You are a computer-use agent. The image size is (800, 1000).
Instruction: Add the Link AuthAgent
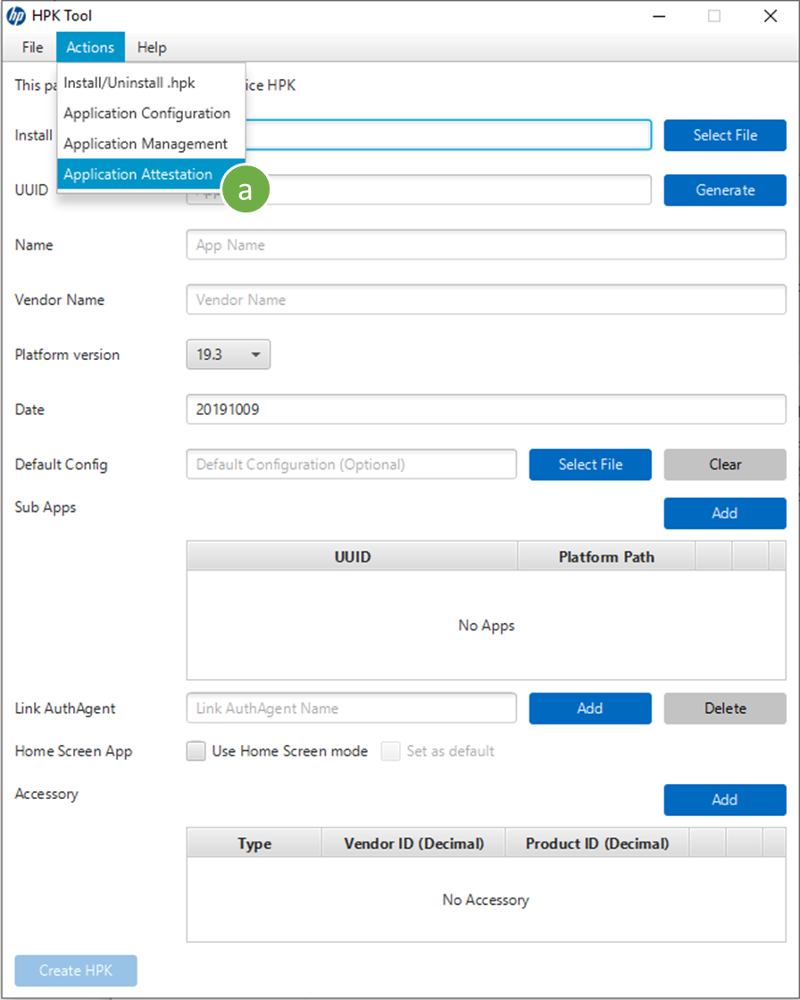click(590, 709)
